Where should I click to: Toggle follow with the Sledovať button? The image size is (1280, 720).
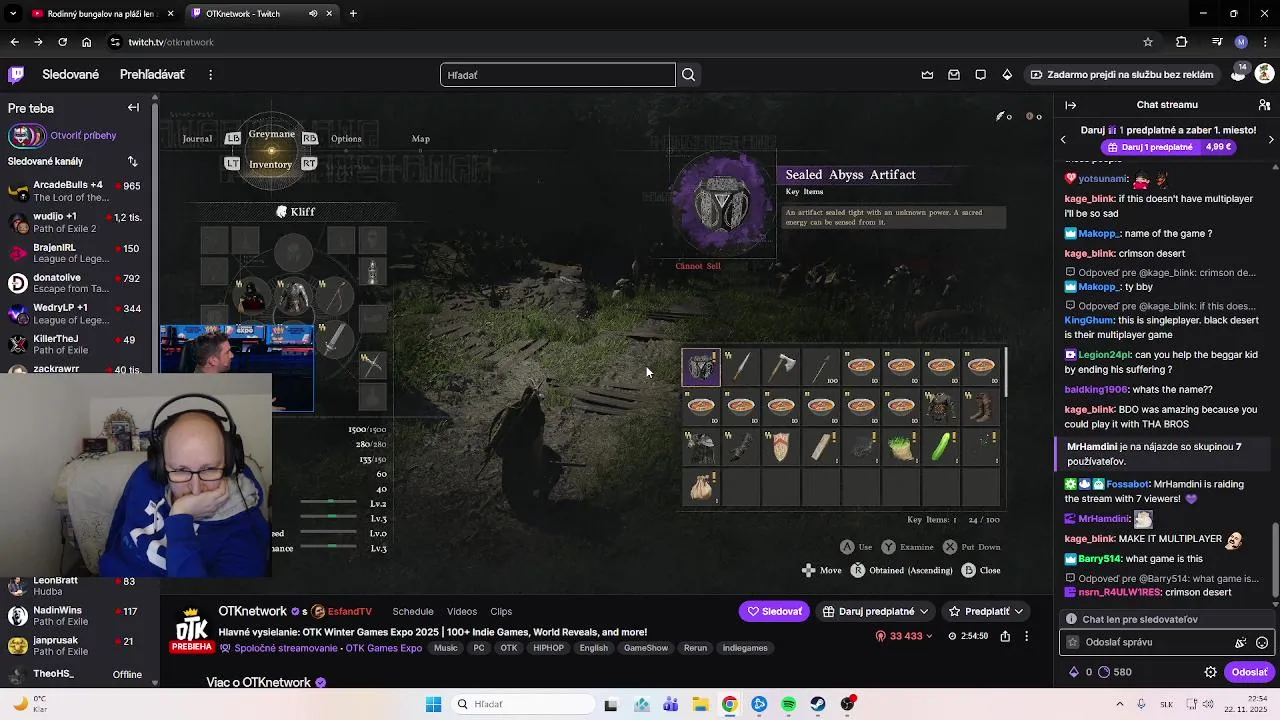774,611
